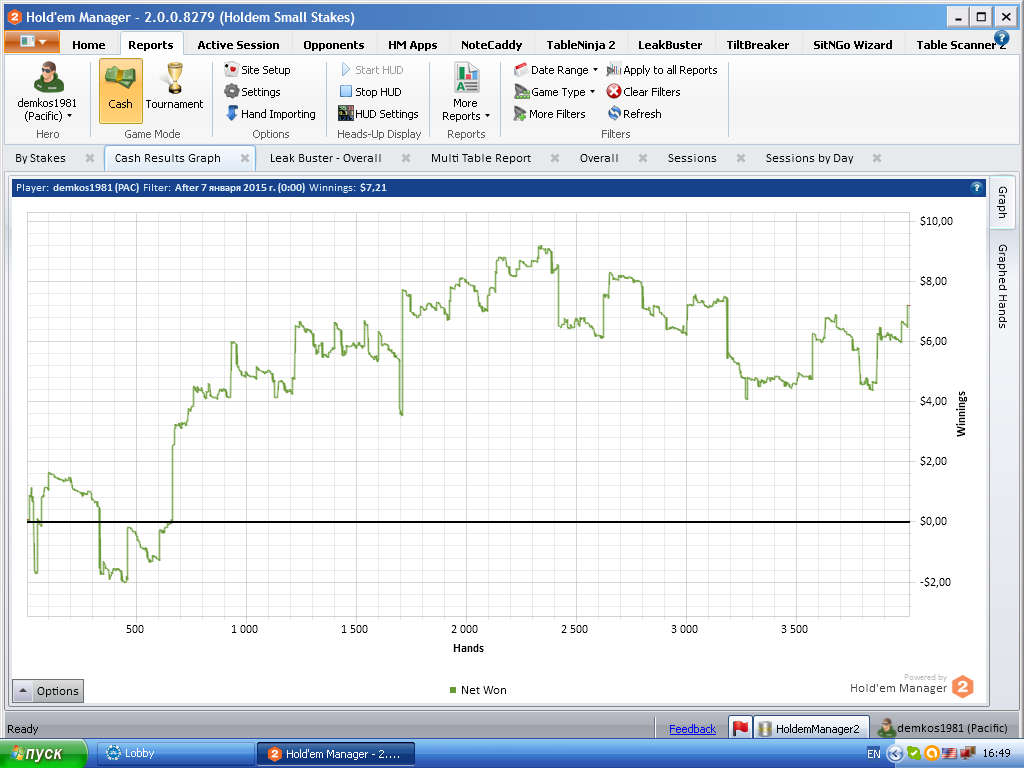The image size is (1024, 768).
Task: Close the Multi Table Report tab
Action: (554, 158)
